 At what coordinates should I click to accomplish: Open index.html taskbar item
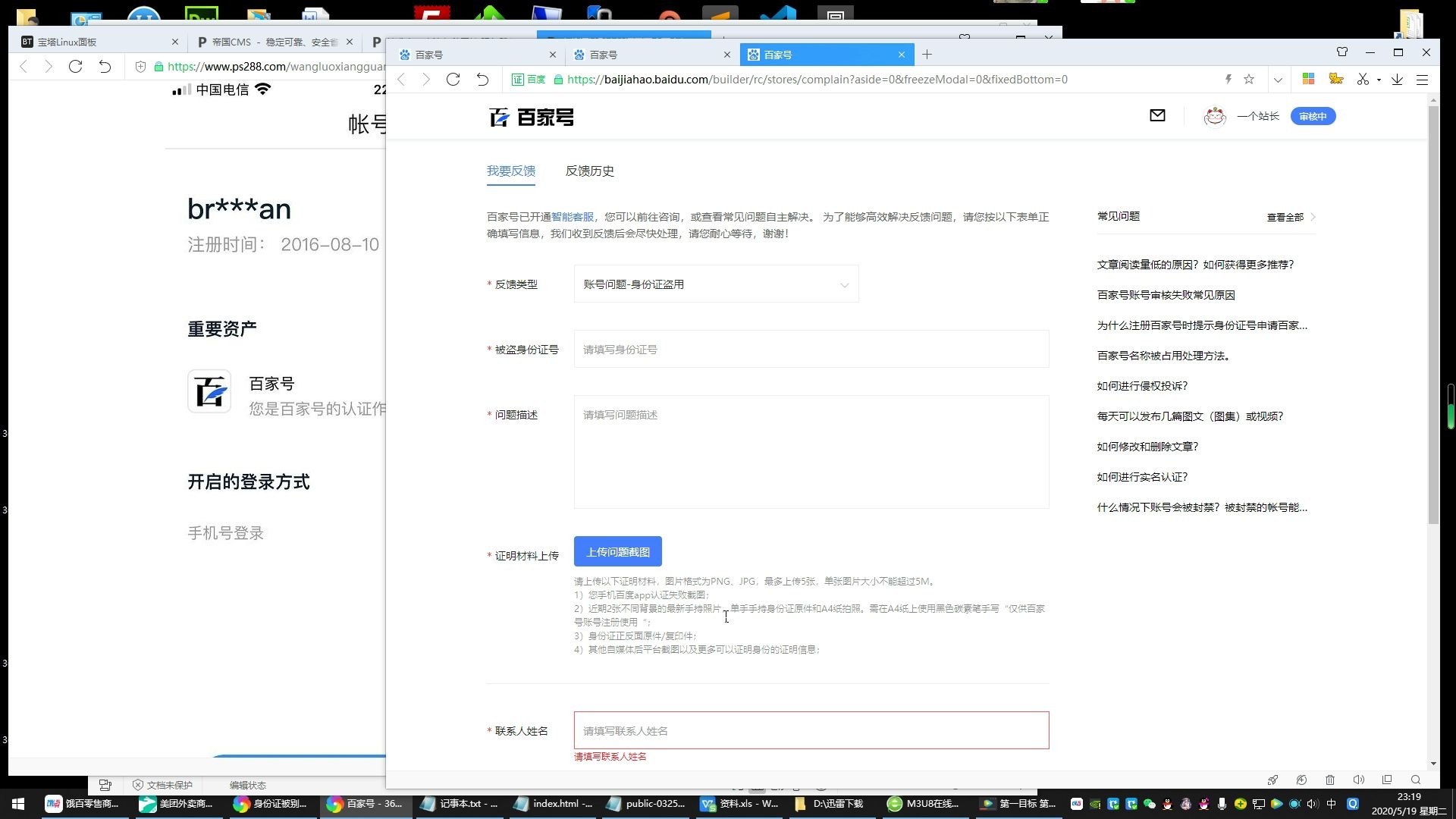[x=553, y=804]
